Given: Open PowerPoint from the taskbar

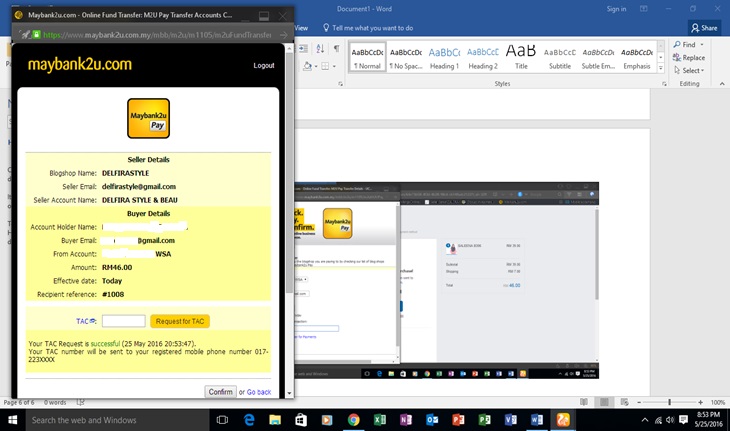Looking at the screenshot, I should click(458, 420).
